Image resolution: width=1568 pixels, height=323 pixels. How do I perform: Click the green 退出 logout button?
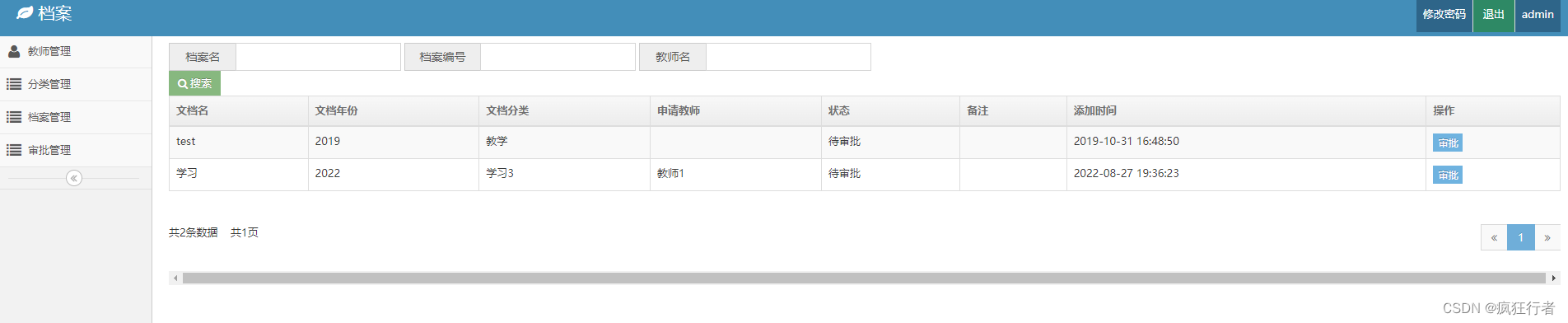1493,15
